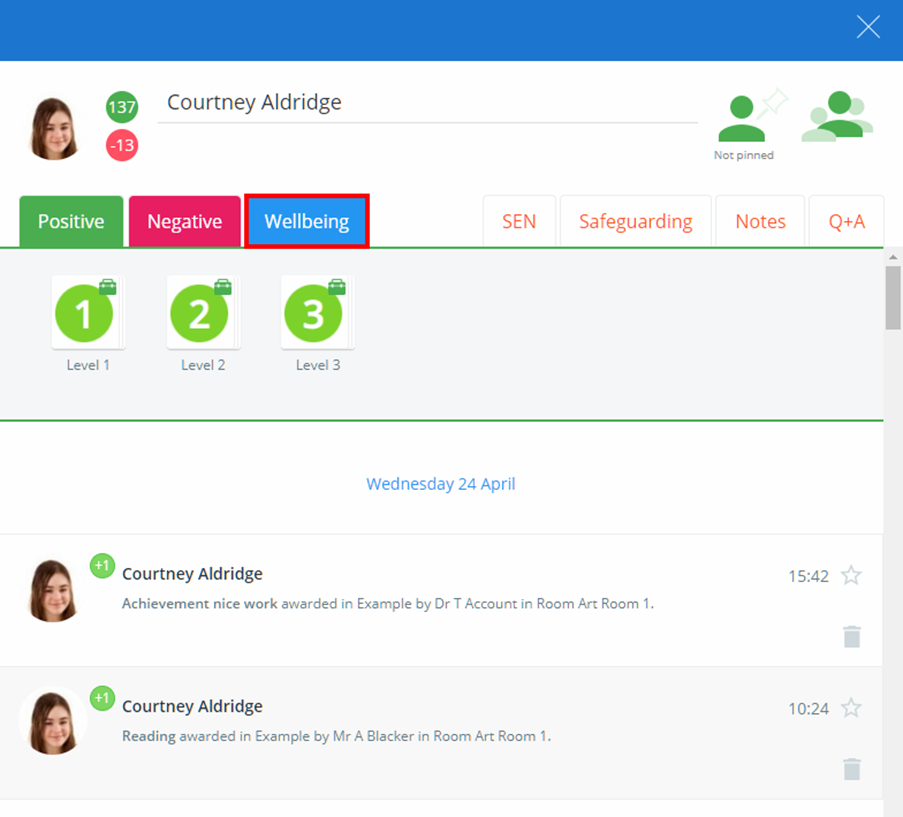Star the Reading award entry
903x817 pixels.
click(851, 708)
